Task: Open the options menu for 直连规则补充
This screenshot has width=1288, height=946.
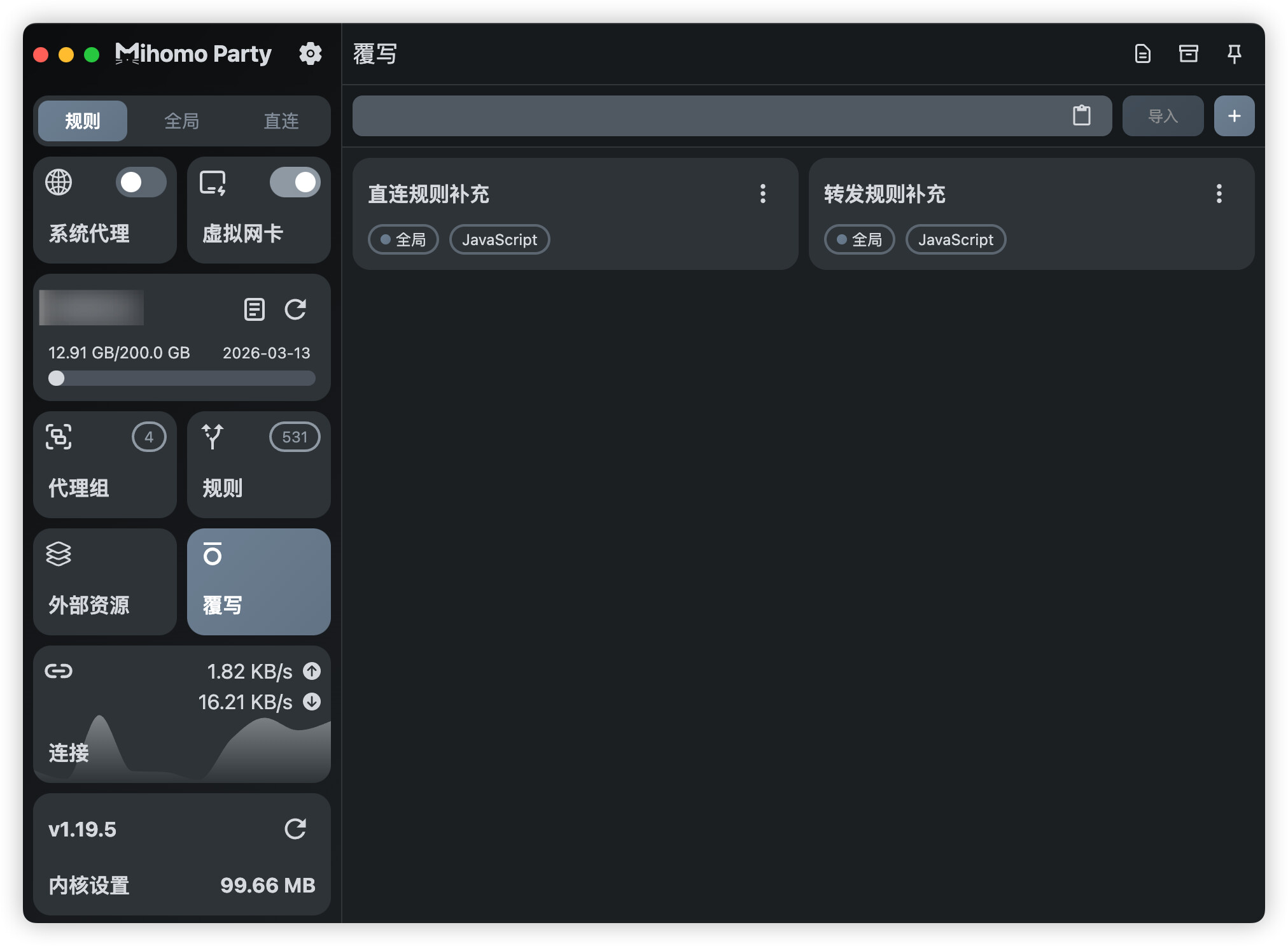Action: [x=762, y=194]
